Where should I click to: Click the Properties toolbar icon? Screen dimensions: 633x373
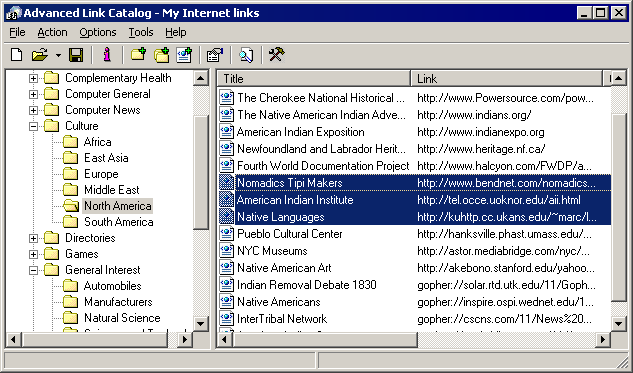click(215, 54)
